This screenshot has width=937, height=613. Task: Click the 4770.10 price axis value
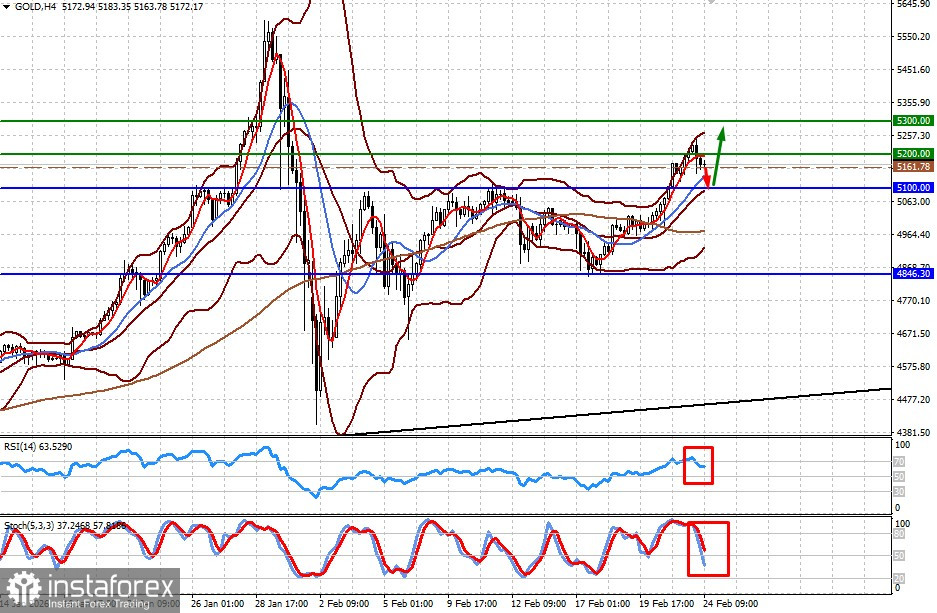point(914,301)
